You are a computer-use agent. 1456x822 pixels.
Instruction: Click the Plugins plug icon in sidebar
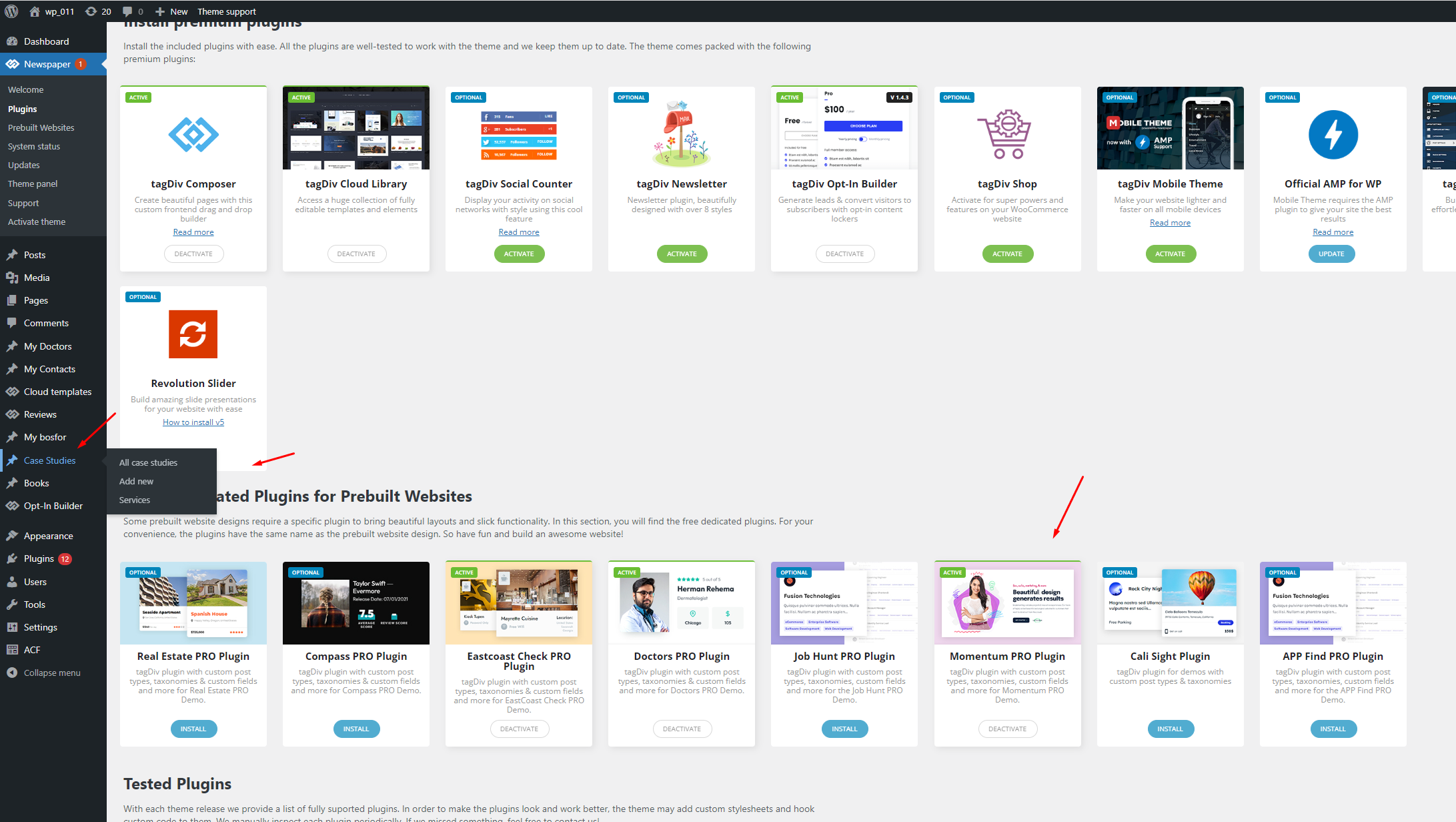(x=12, y=558)
